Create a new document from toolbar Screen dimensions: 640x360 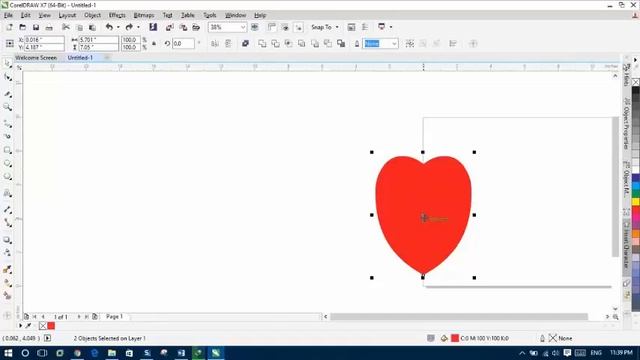(x=9, y=27)
